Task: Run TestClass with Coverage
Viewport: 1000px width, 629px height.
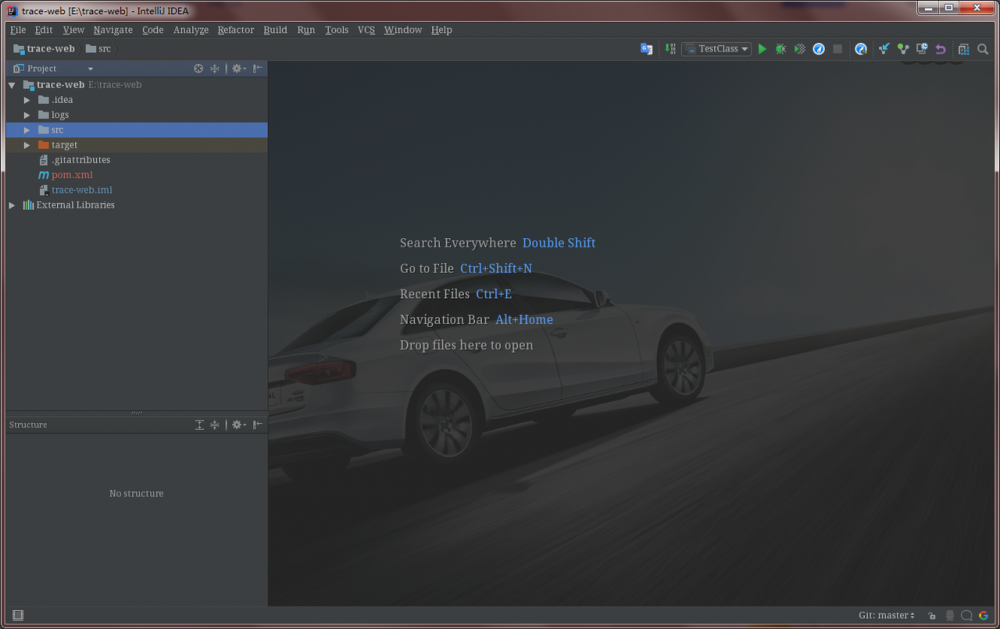Action: coord(797,48)
